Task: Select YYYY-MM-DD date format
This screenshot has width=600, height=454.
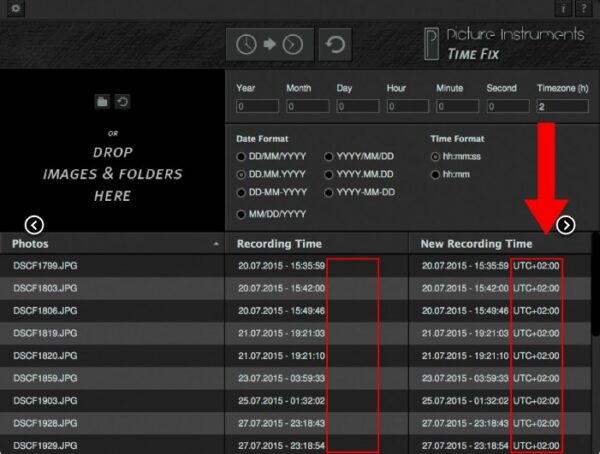Action: coord(360,192)
